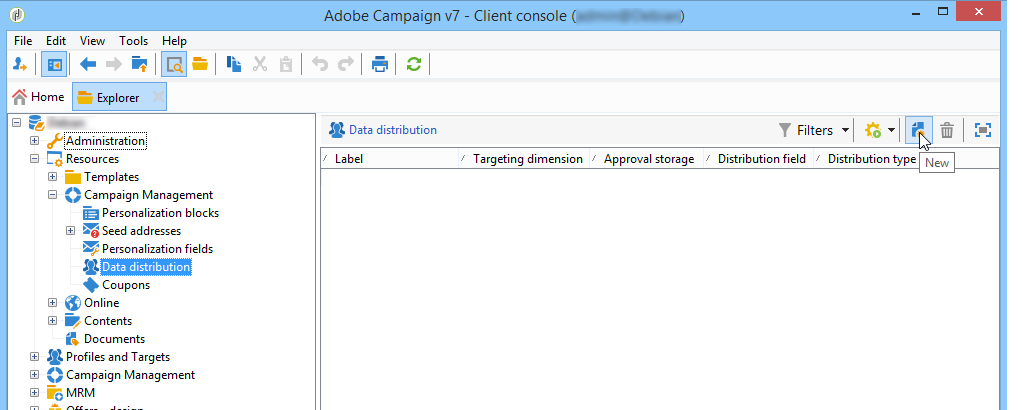Viewport: 1022px width, 410px height.
Task: Sort by Distribution field column
Action: pyautogui.click(x=759, y=159)
